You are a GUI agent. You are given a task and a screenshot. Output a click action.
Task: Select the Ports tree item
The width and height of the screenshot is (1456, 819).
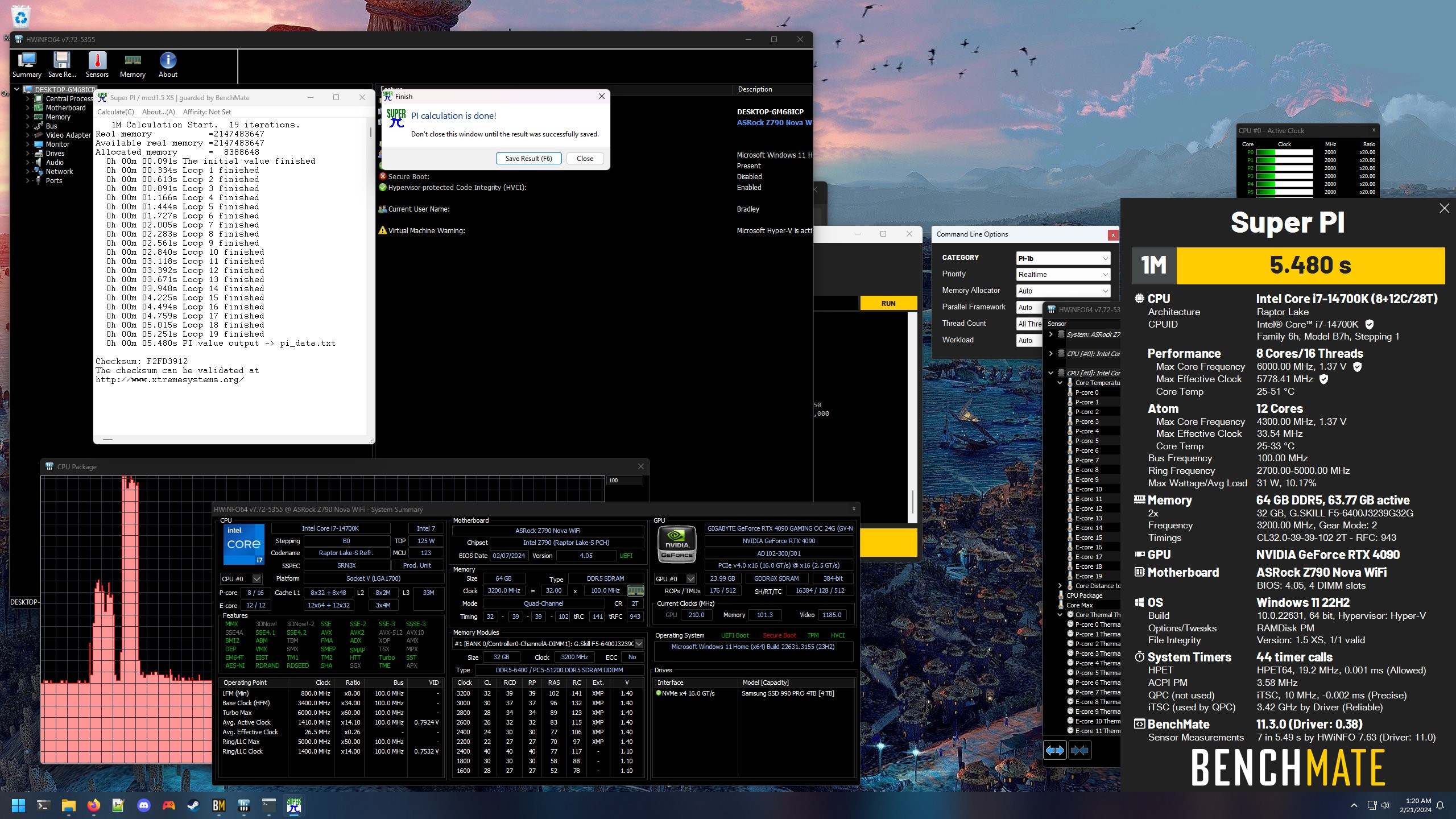pyautogui.click(x=54, y=180)
